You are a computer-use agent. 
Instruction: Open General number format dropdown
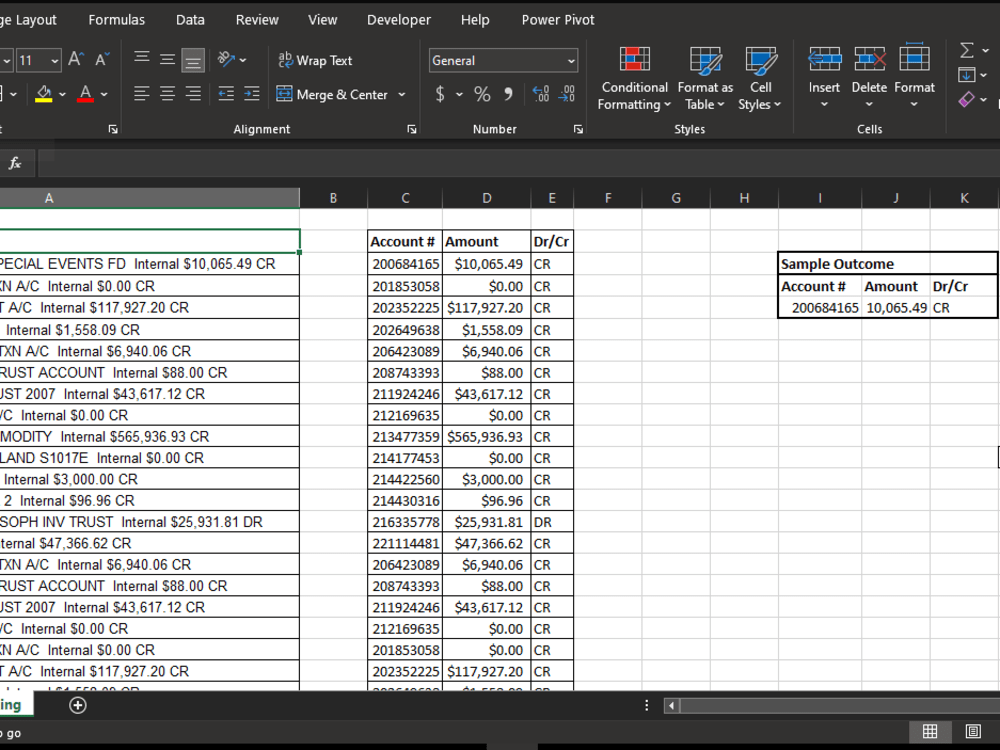pos(571,61)
